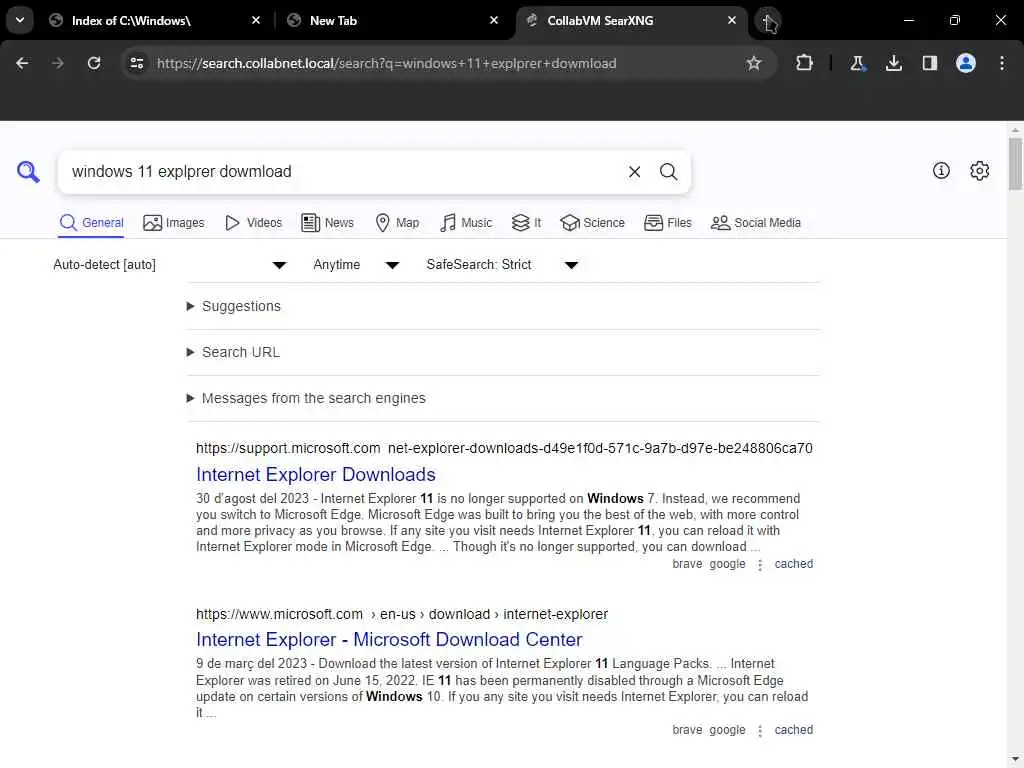Open cached link for Microsoft Download Center result
Image resolution: width=1024 pixels, height=768 pixels.
[x=793, y=729]
